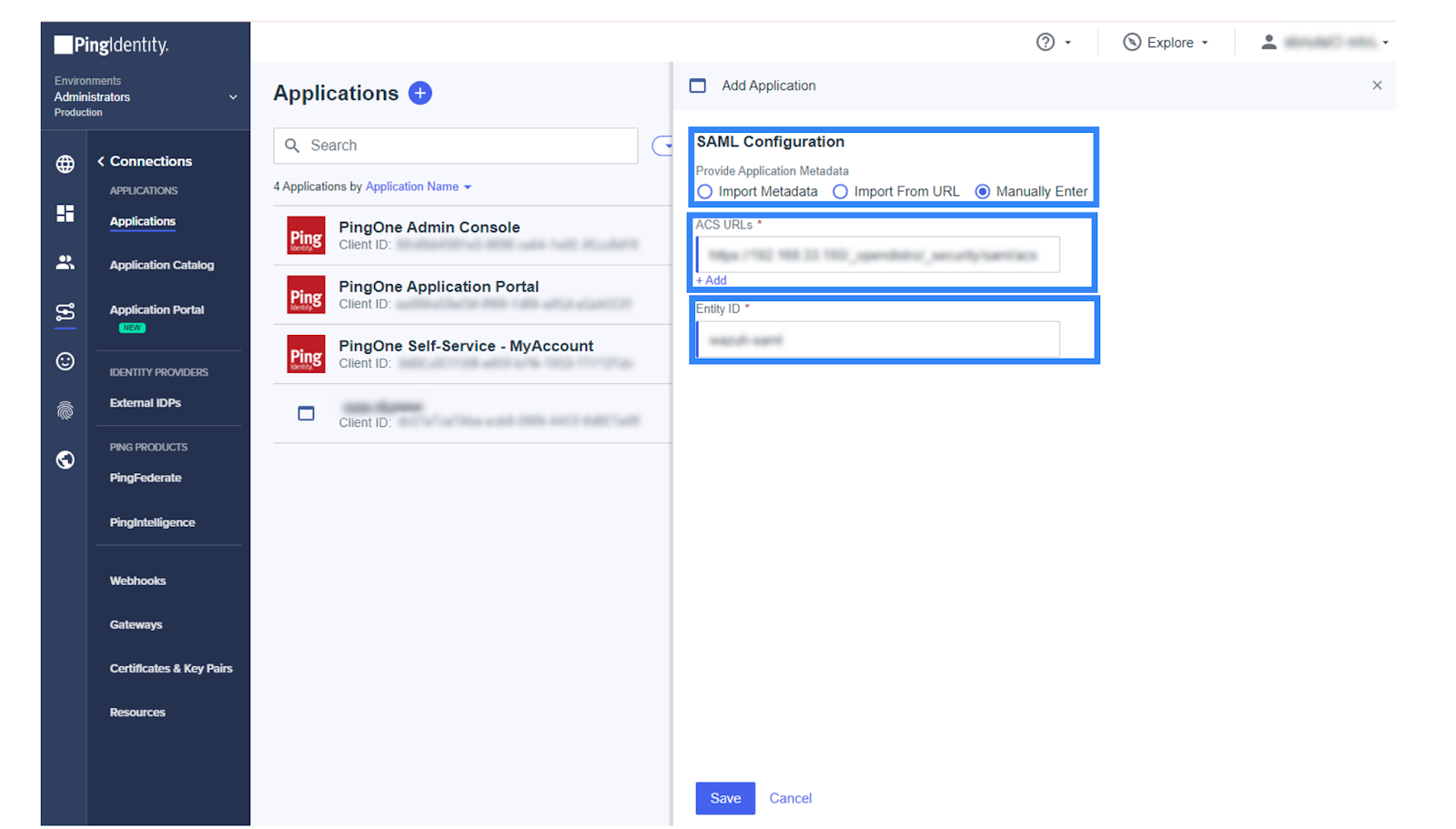
Task: Open PingFederate menu item
Action: click(x=146, y=478)
